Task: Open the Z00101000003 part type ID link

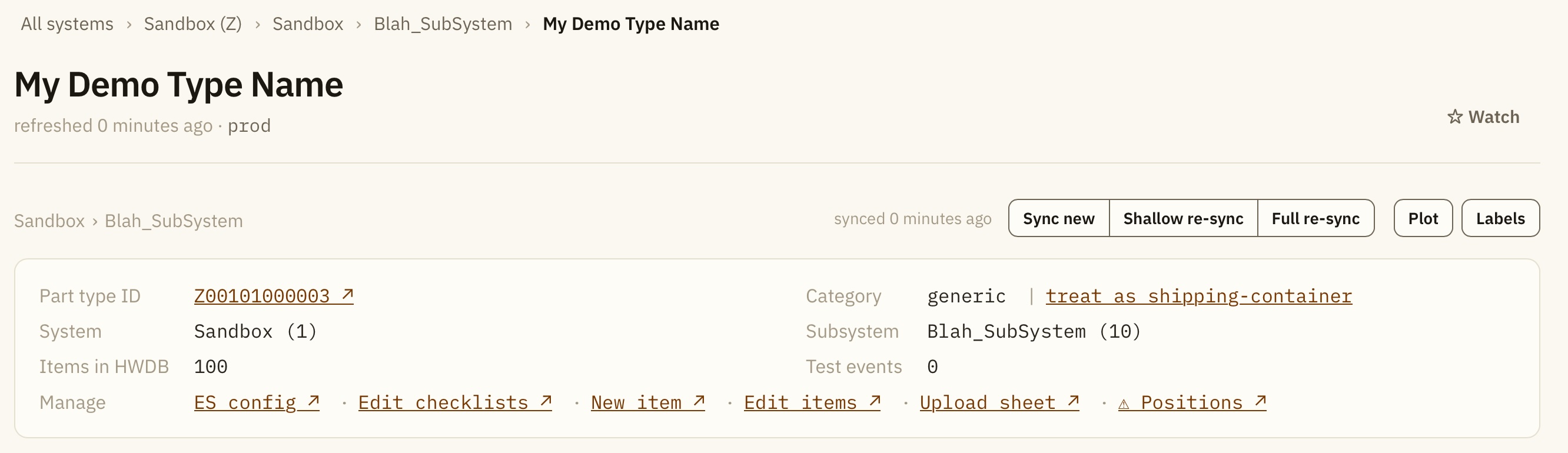Action: [x=273, y=296]
